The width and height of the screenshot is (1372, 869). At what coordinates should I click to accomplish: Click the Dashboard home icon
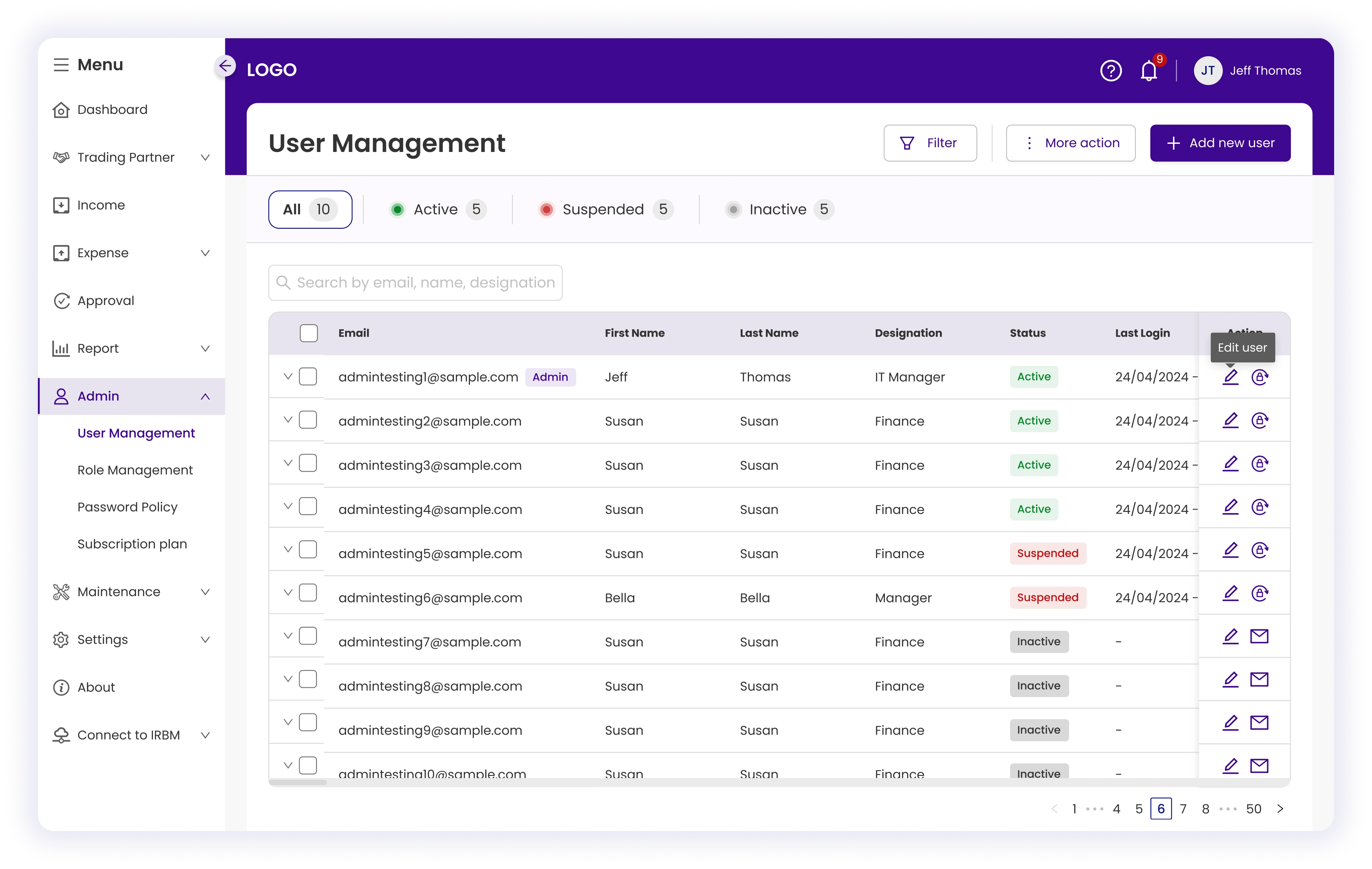pos(61,109)
